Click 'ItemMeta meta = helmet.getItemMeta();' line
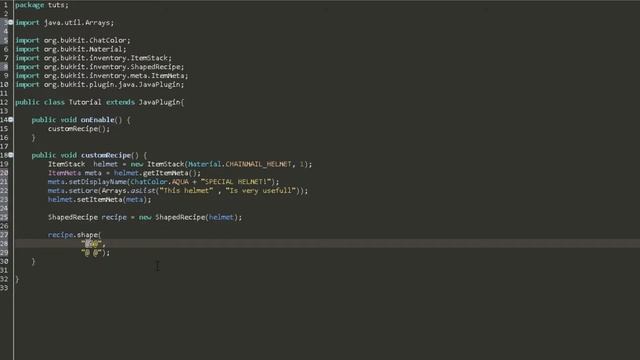 click(124, 173)
